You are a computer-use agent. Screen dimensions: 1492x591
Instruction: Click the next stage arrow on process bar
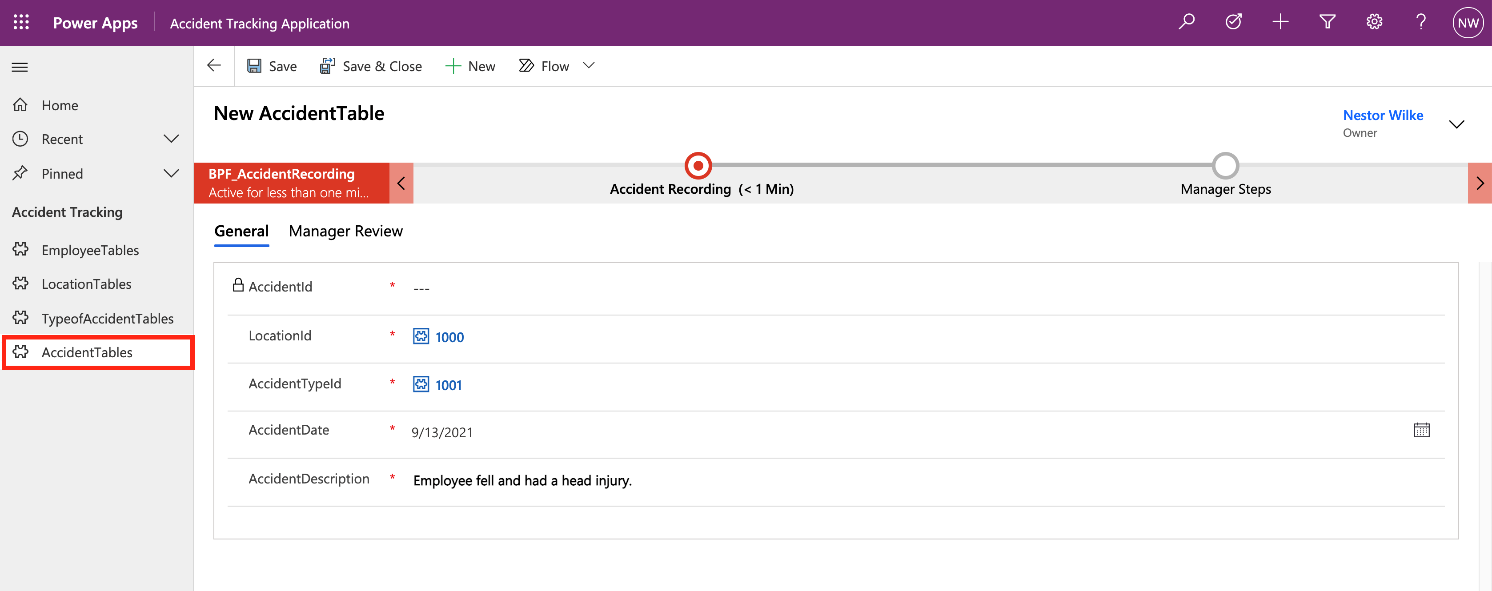tap(1479, 184)
